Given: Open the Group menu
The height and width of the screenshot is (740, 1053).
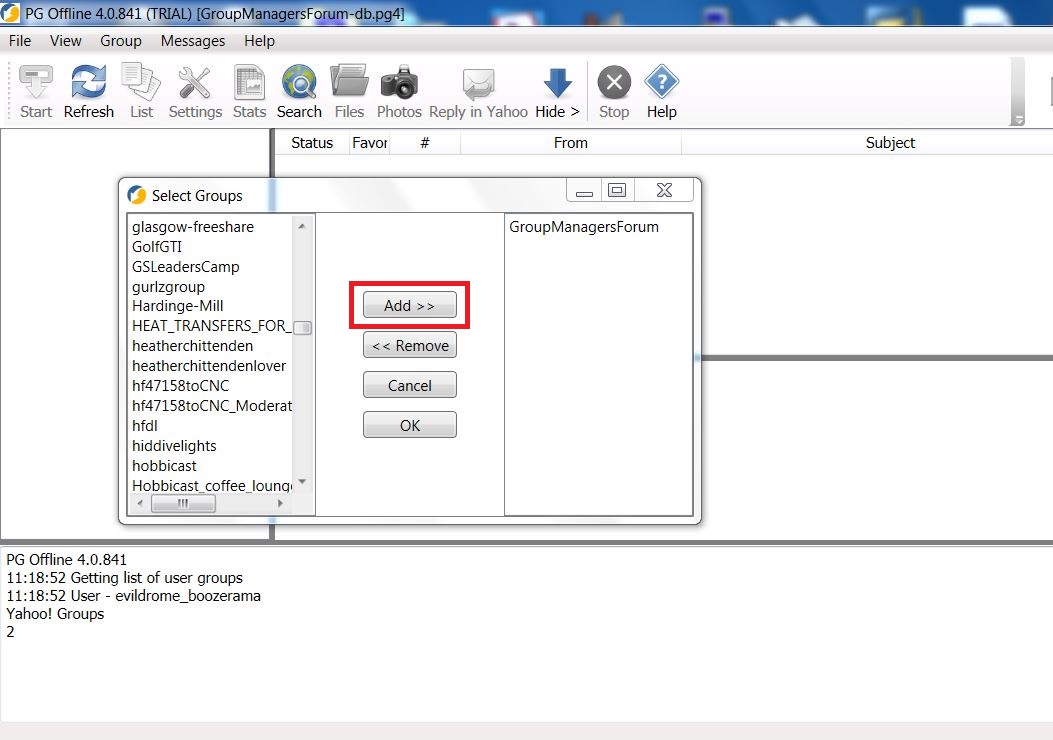Looking at the screenshot, I should pos(120,41).
